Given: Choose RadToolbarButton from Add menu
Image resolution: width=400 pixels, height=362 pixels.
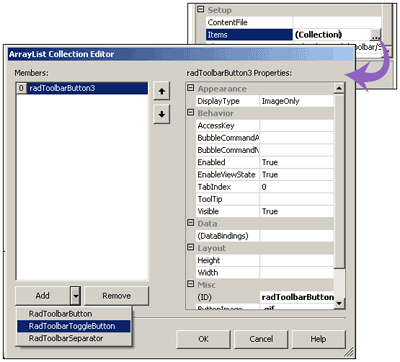Looking at the screenshot, I should 74,314.
